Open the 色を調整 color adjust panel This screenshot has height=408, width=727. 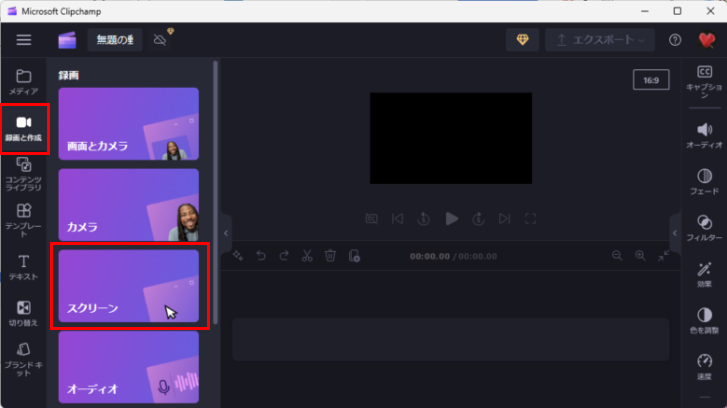point(704,320)
